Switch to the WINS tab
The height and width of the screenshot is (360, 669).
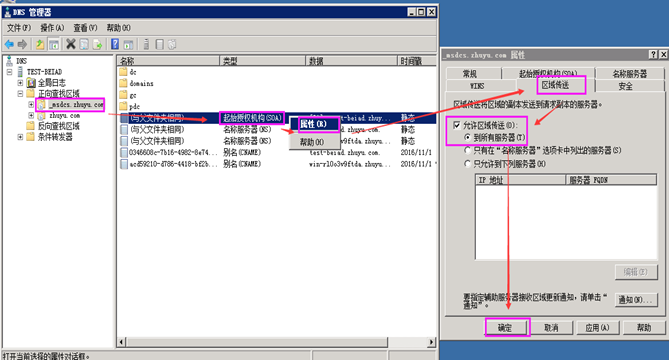tap(477, 86)
